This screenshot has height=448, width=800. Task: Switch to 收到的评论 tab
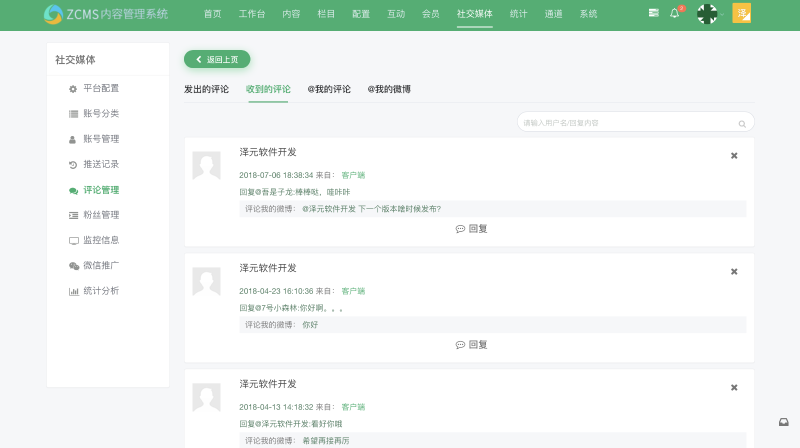coord(268,89)
